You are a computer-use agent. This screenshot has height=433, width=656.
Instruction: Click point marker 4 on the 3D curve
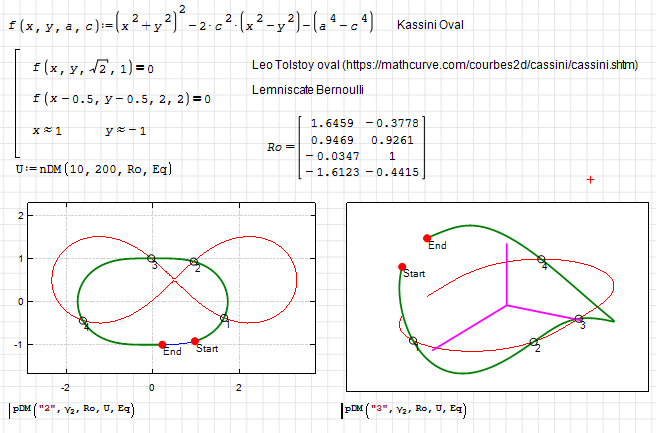[541, 260]
